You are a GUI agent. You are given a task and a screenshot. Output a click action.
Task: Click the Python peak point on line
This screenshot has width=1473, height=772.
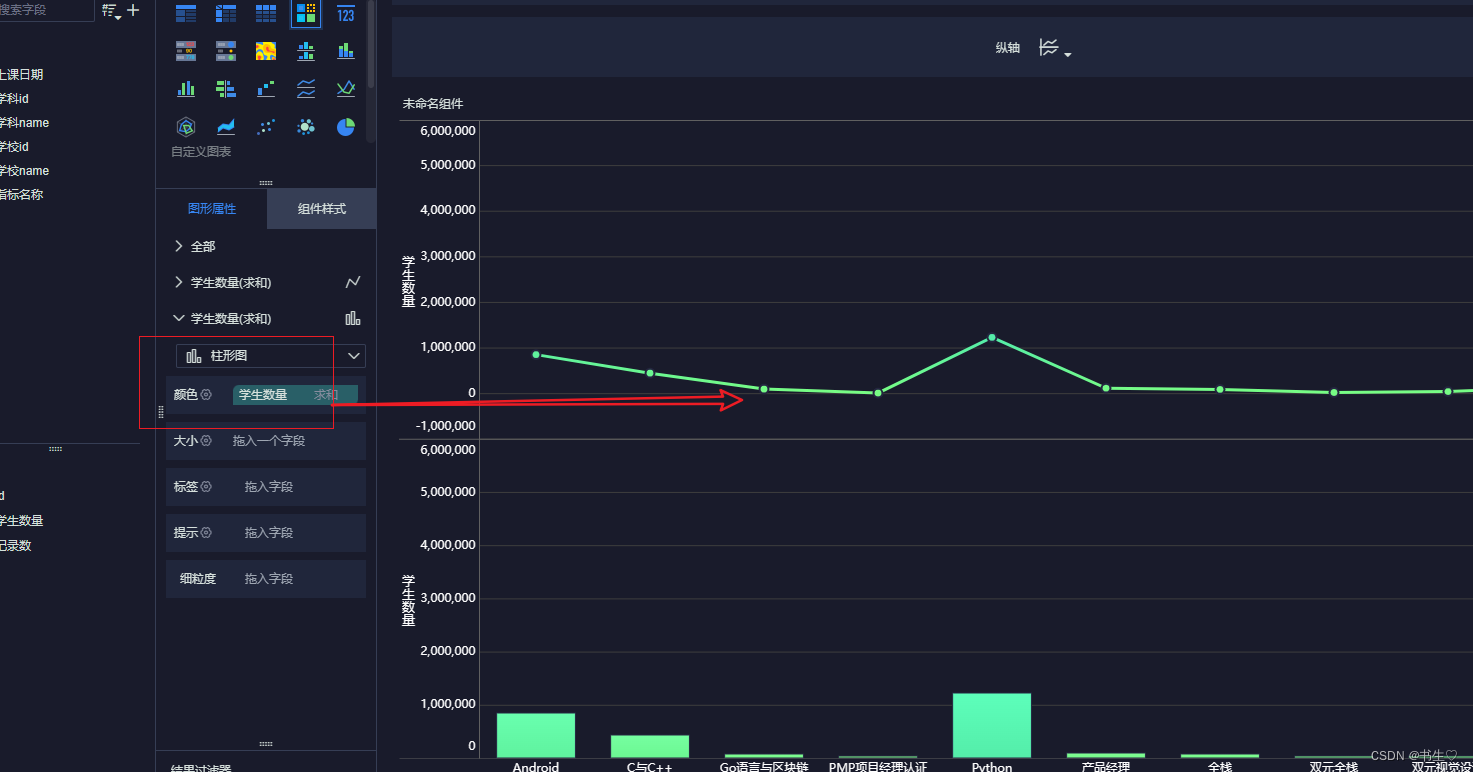tap(992, 337)
